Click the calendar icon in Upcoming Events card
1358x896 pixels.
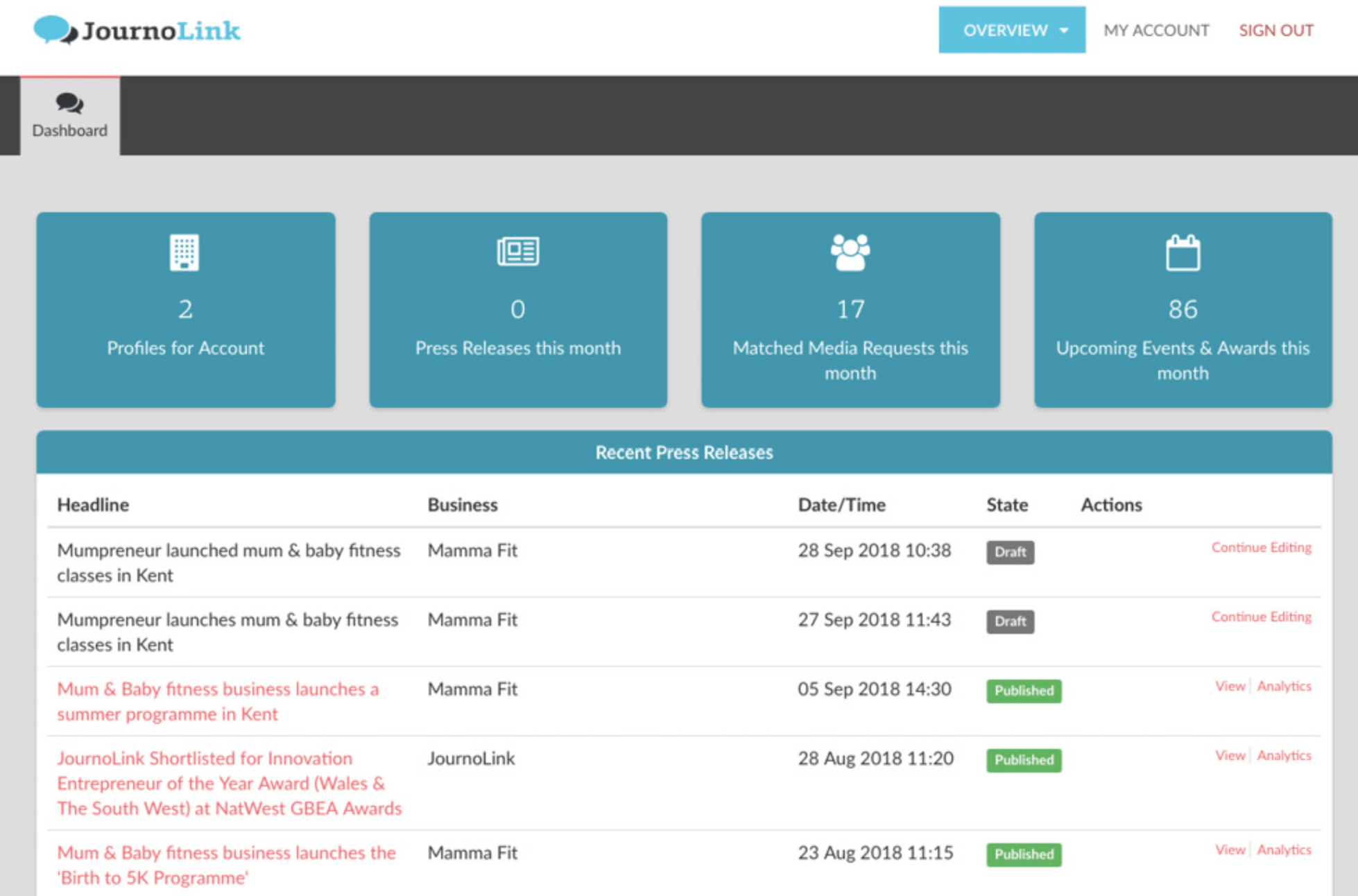[1183, 252]
